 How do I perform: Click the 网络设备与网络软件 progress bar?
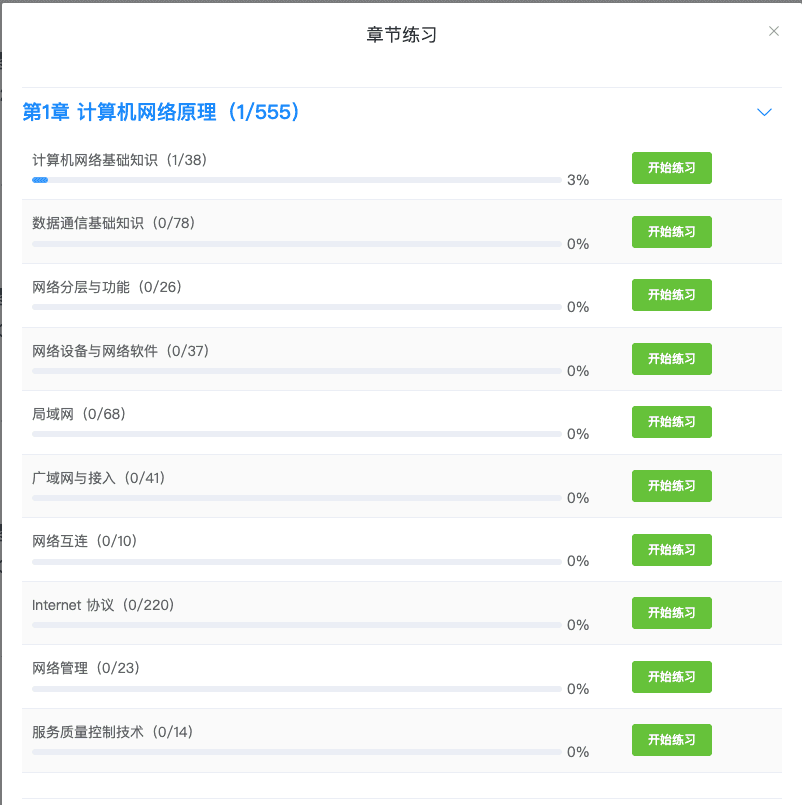[x=297, y=371]
